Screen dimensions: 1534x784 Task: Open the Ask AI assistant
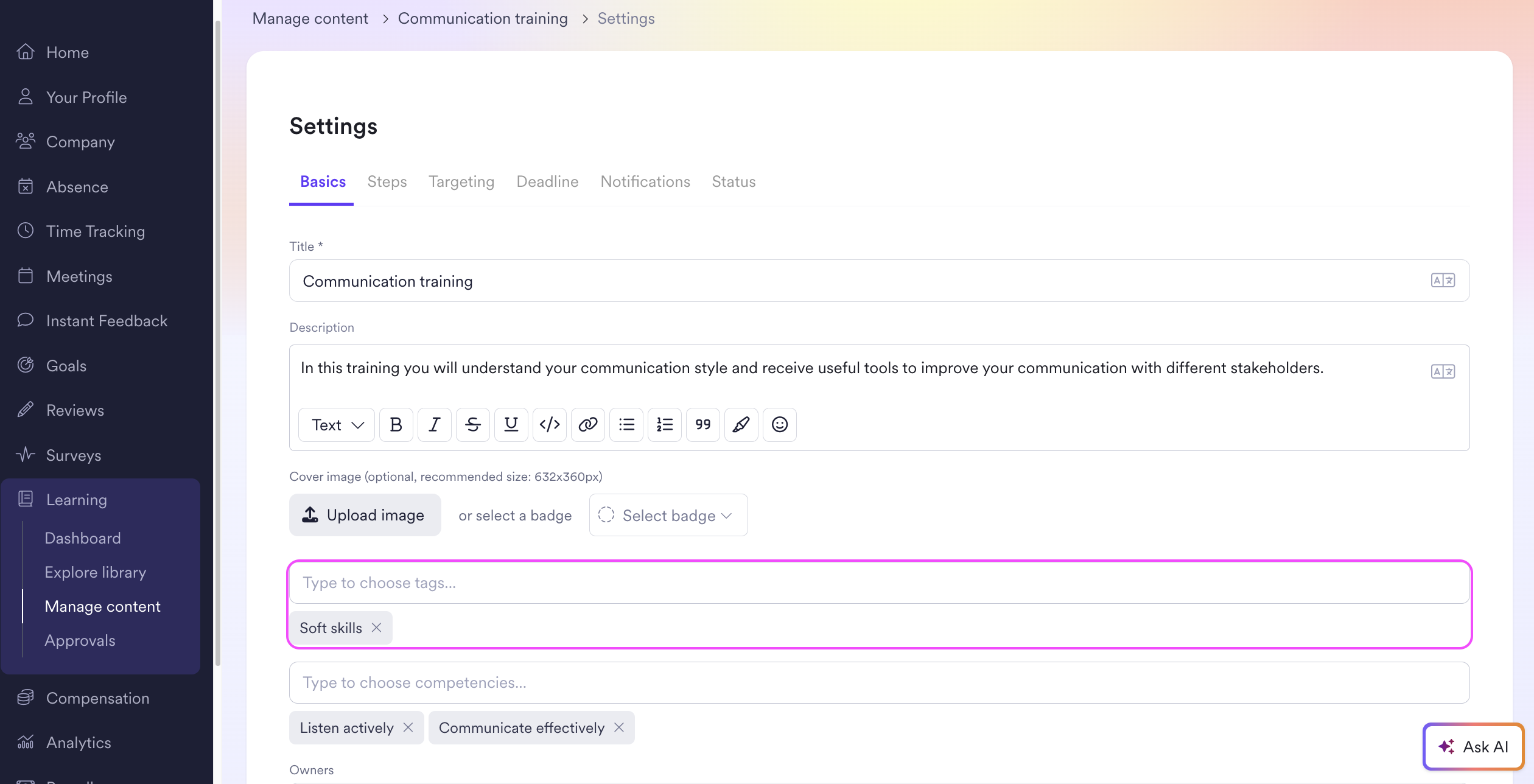click(1473, 746)
